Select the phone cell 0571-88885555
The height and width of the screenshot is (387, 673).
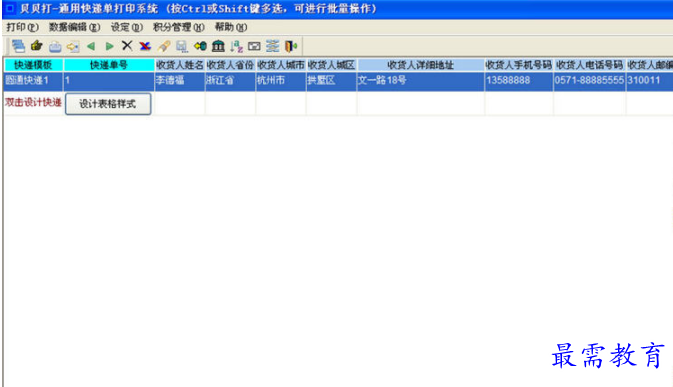590,81
